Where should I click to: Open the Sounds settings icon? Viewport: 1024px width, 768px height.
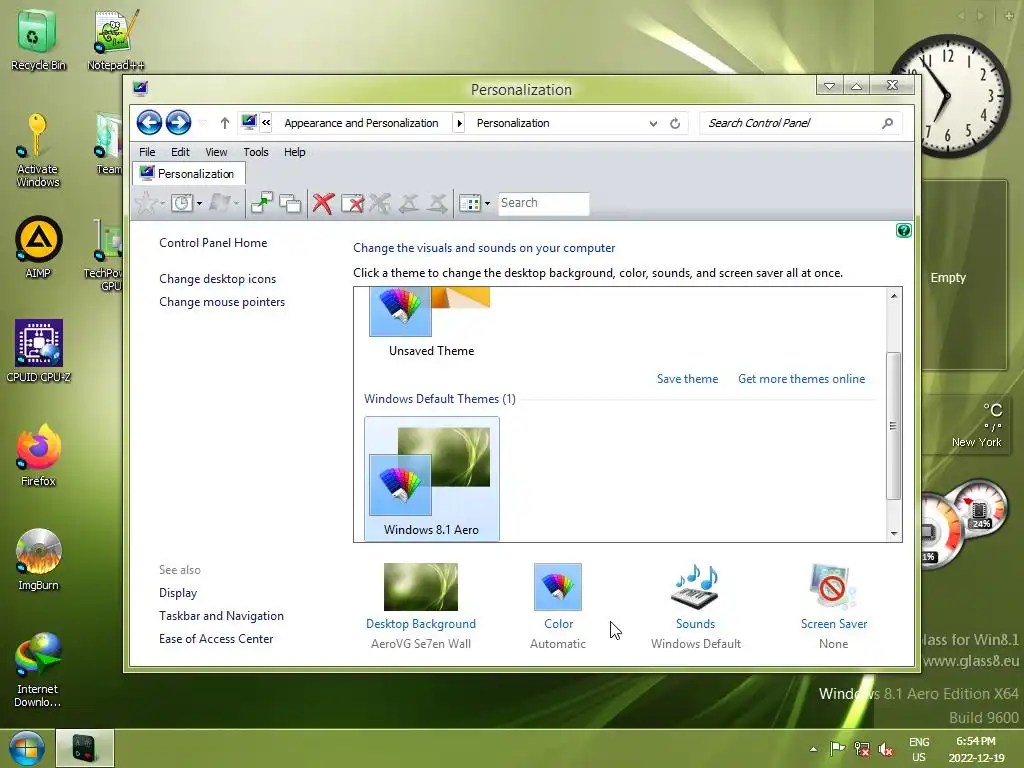(x=696, y=587)
